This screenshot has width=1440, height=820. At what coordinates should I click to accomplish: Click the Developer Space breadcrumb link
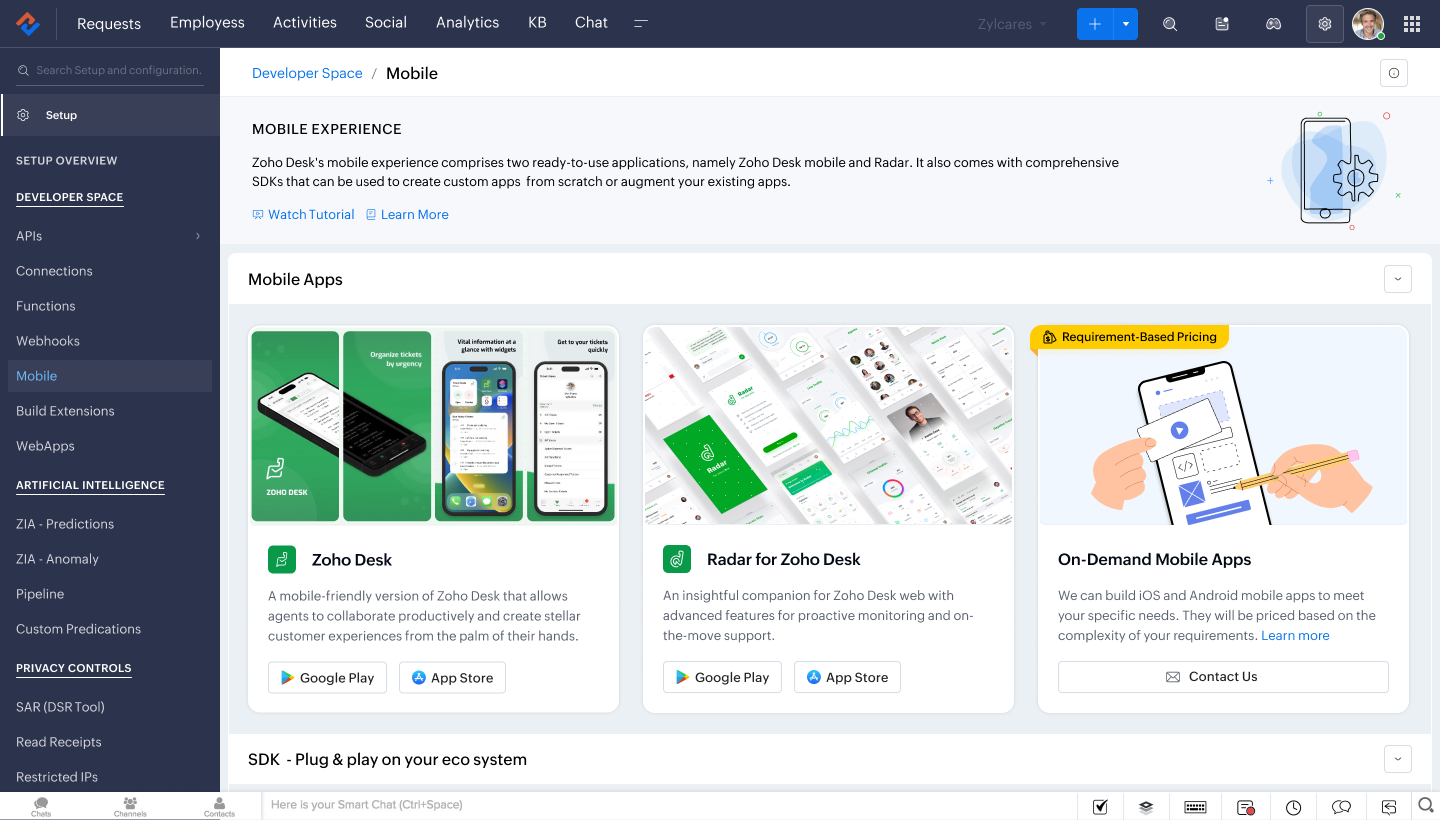(x=307, y=73)
